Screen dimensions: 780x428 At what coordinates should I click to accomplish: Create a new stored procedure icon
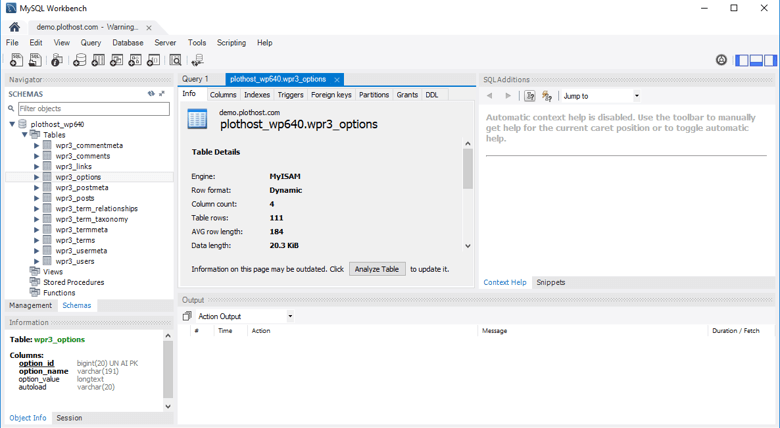(135, 60)
